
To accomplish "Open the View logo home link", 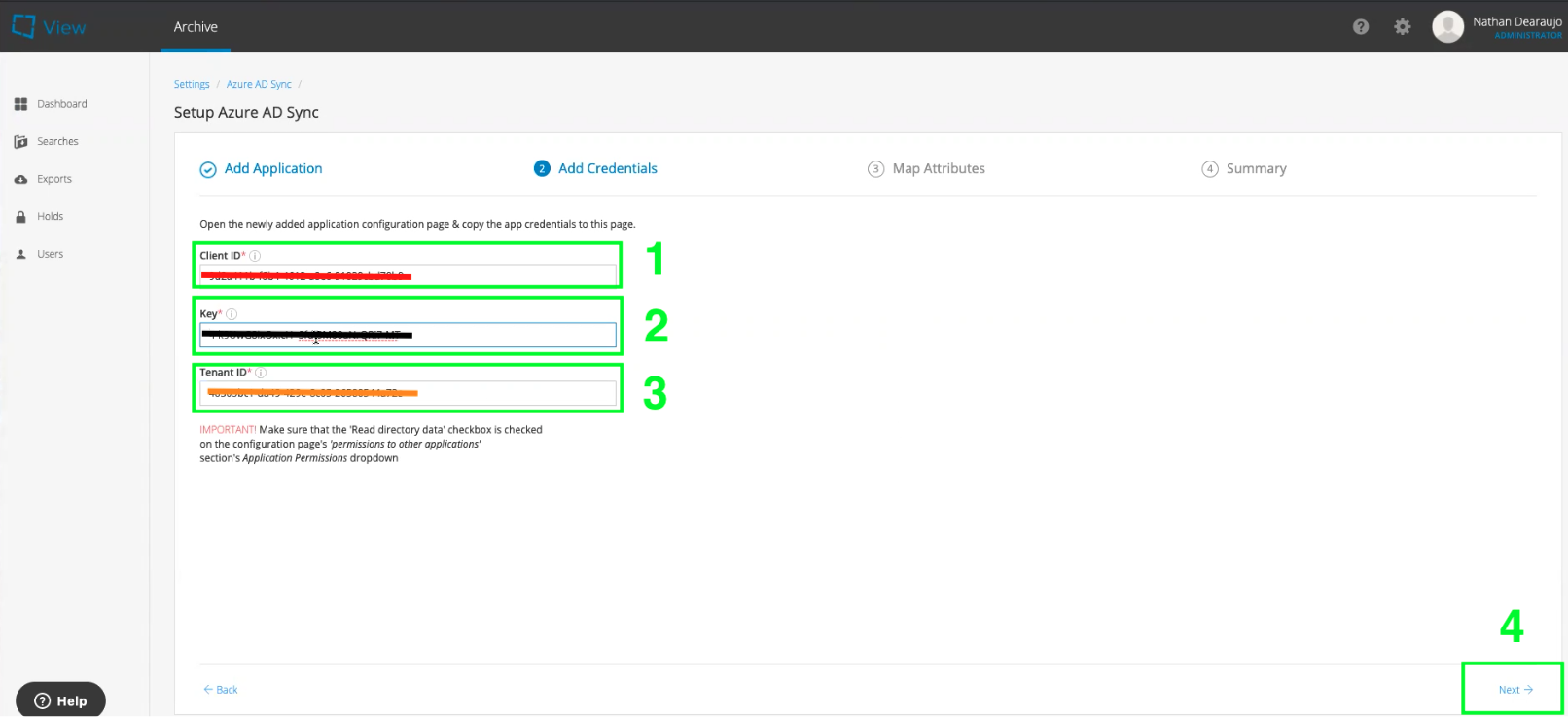I will 49,26.
